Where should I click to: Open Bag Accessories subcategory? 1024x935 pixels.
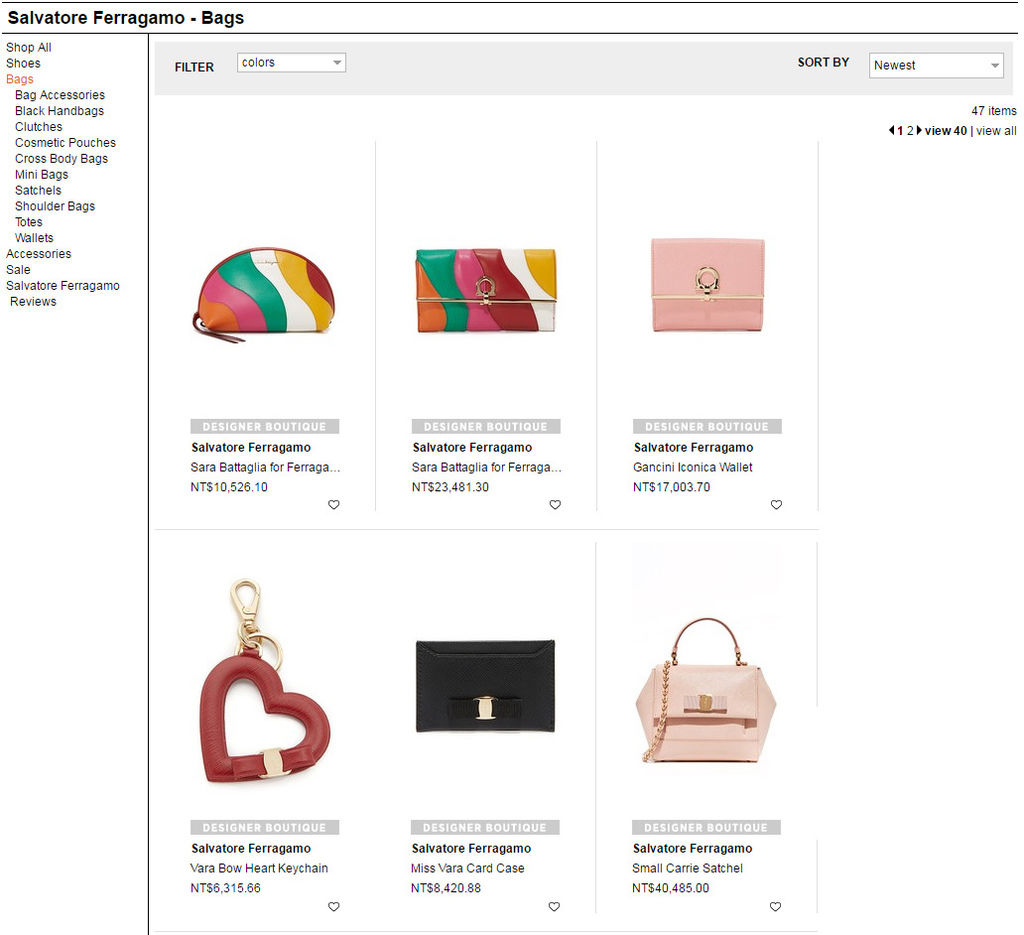pyautogui.click(x=60, y=95)
